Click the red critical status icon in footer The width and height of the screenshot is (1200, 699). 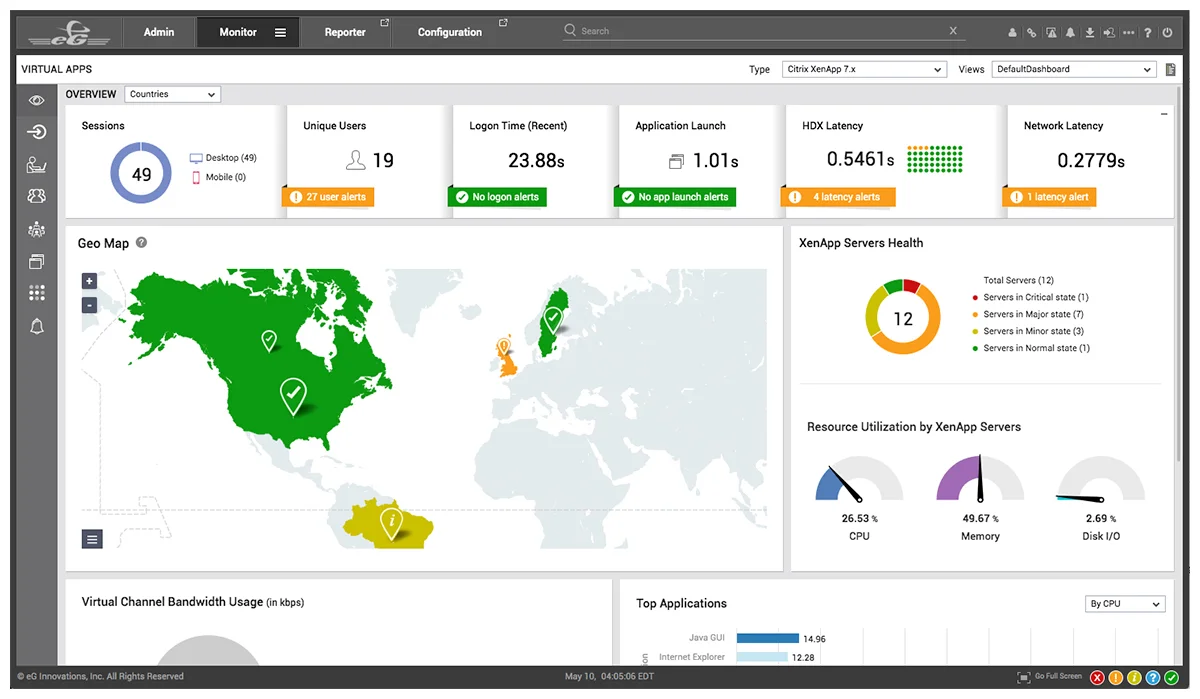click(1097, 678)
